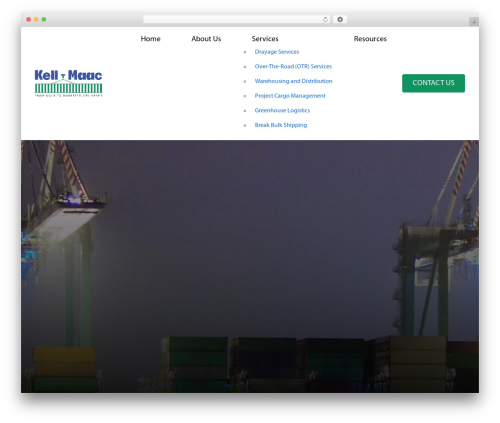
Task: Select Over-The-Road (OTR) Services link
Action: (293, 66)
